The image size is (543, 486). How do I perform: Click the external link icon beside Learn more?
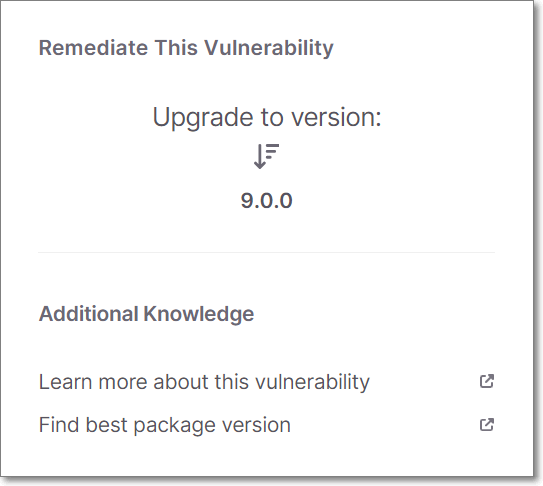(x=487, y=381)
